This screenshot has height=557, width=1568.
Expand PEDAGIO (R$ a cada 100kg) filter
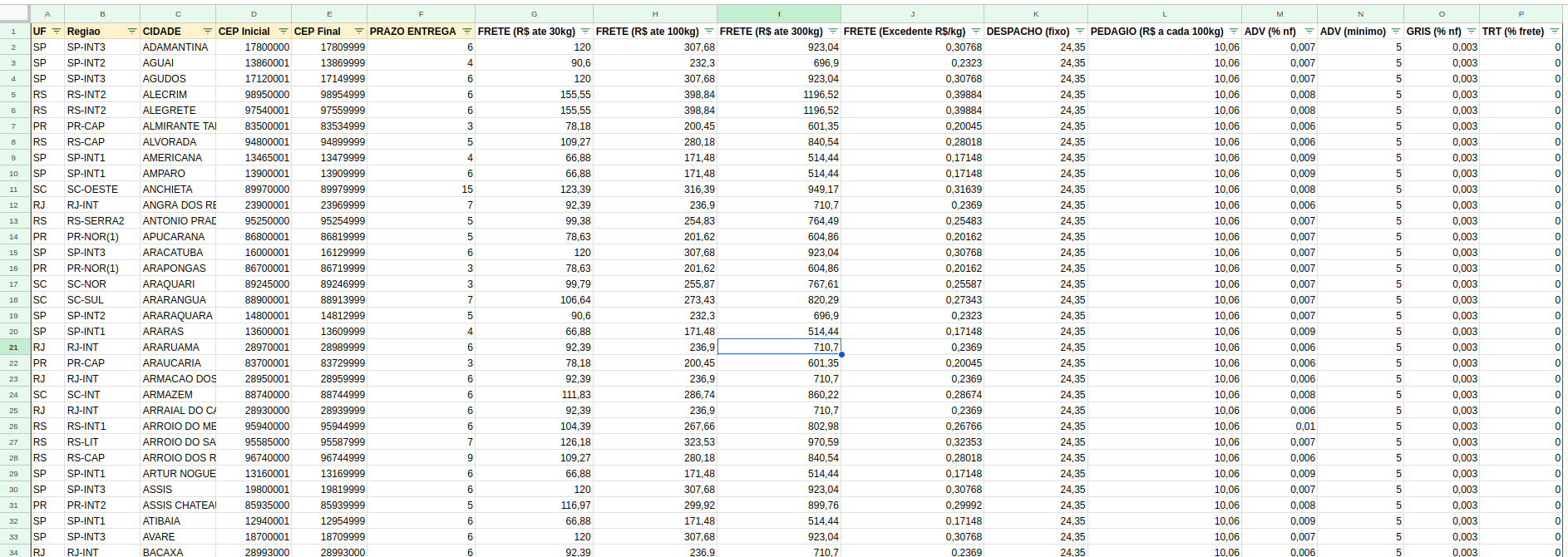pos(1234,32)
